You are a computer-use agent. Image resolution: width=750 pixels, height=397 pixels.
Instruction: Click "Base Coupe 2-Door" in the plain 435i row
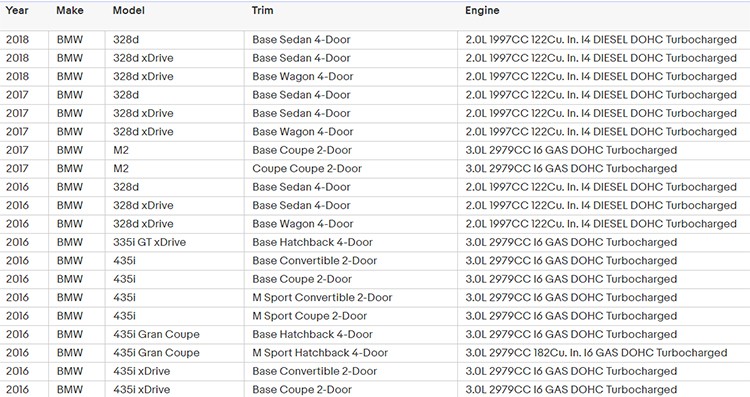[x=302, y=279]
